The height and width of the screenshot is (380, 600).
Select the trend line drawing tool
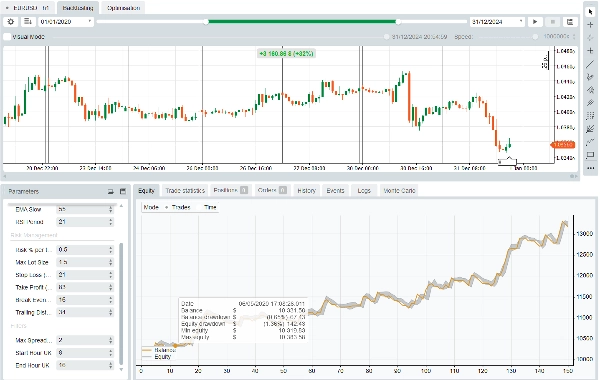(x=590, y=64)
